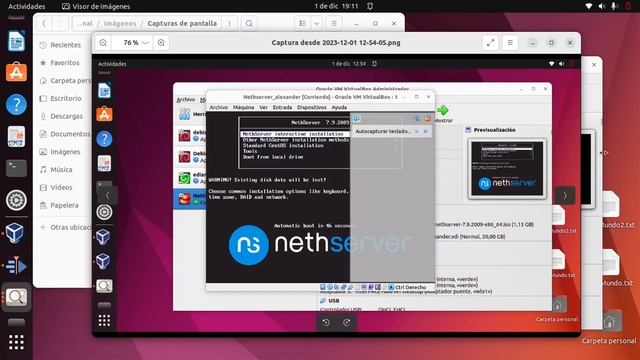Show applications grid in the dock
This screenshot has height=360, width=640.
(x=16, y=342)
